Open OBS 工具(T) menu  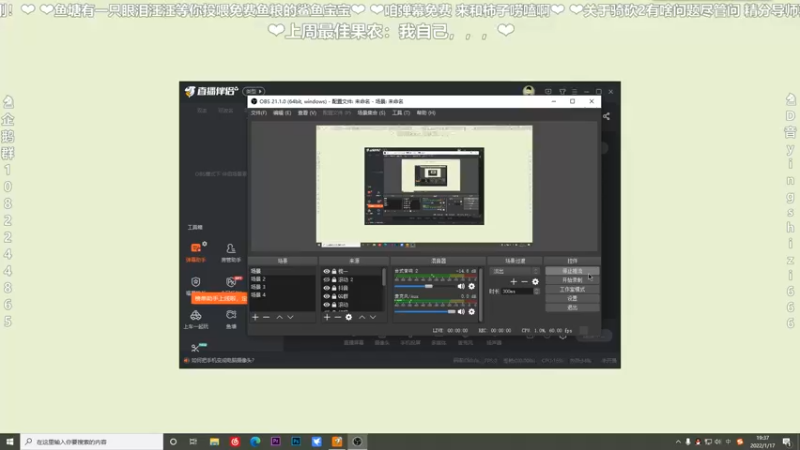tap(401, 113)
